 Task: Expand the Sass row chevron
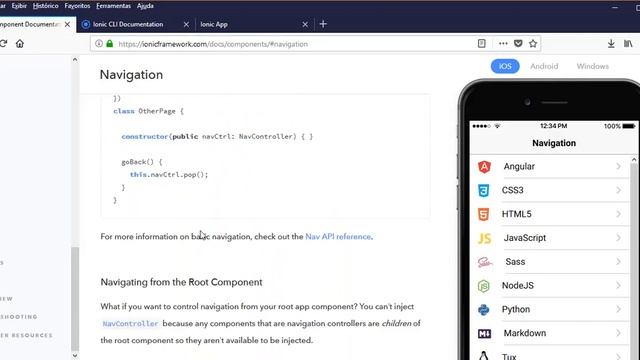tap(618, 262)
